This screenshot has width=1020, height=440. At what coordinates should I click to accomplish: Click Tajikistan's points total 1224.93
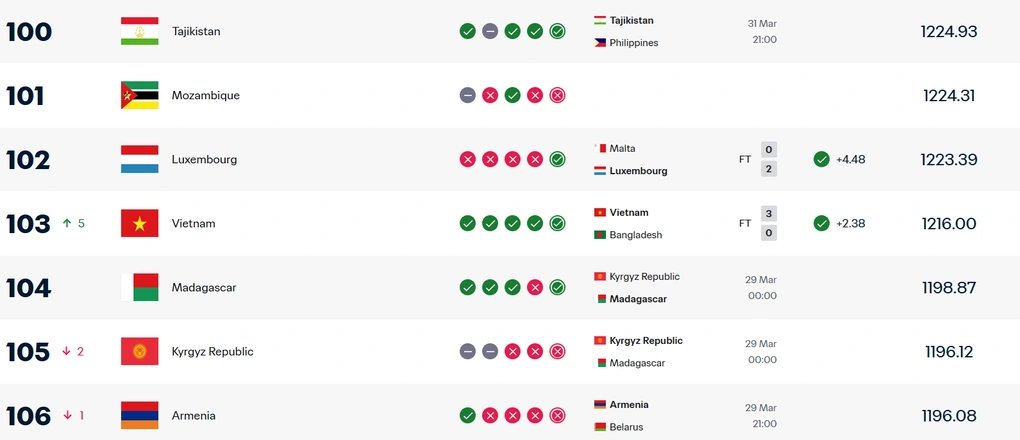coord(948,31)
